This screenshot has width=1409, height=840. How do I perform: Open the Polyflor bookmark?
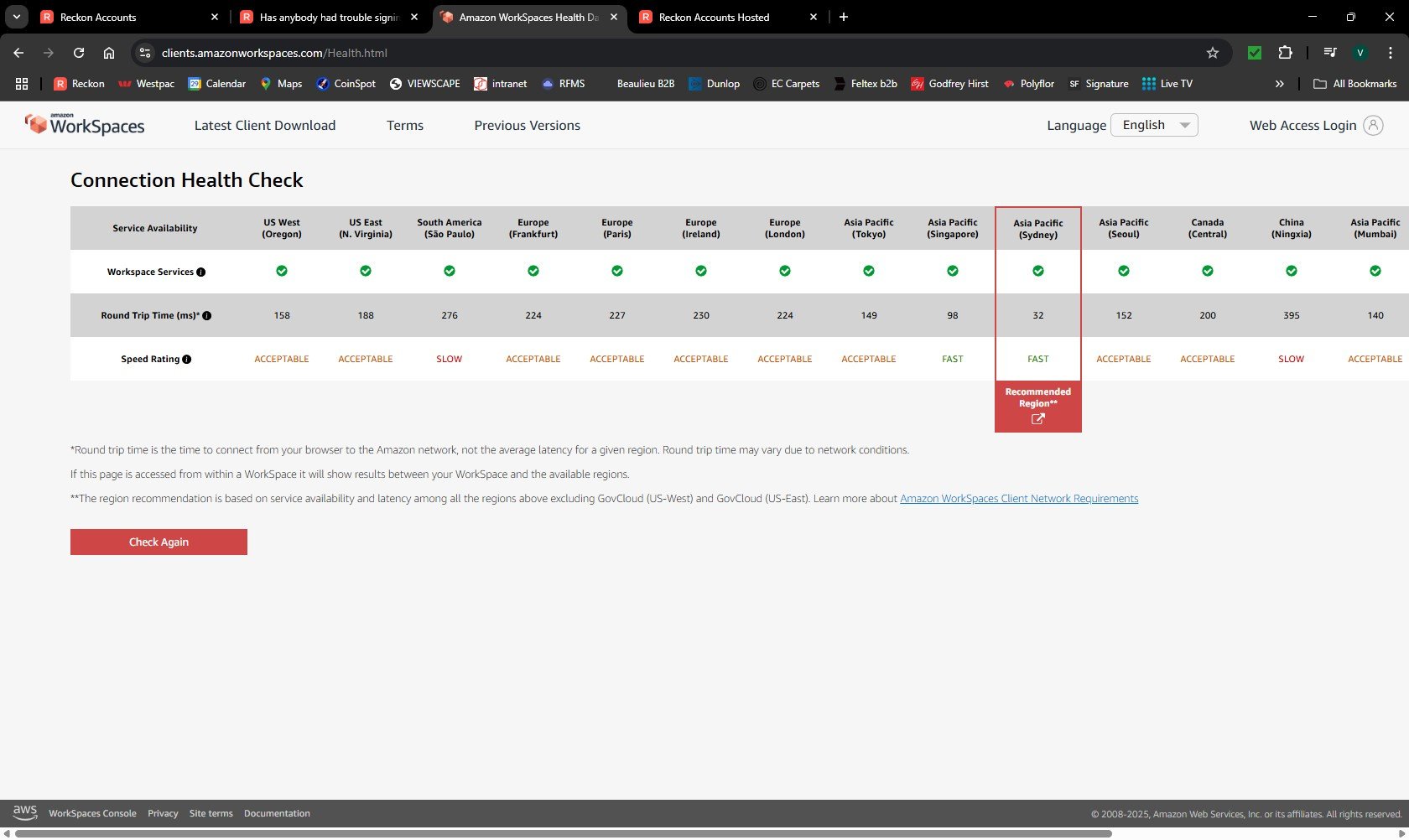click(1029, 84)
